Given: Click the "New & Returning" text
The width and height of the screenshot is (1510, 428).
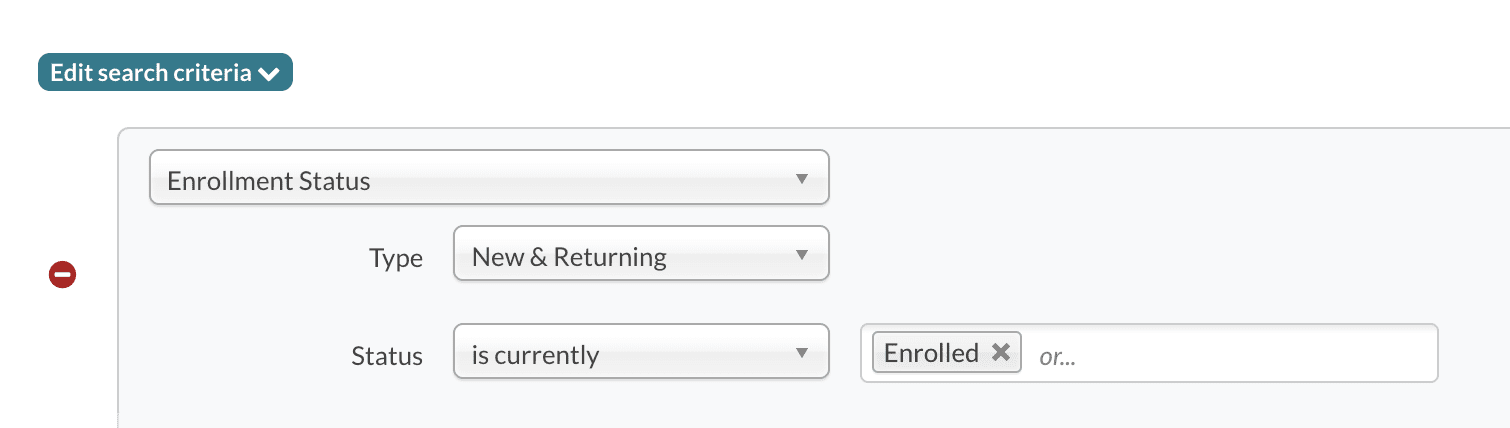Looking at the screenshot, I should 569,257.
